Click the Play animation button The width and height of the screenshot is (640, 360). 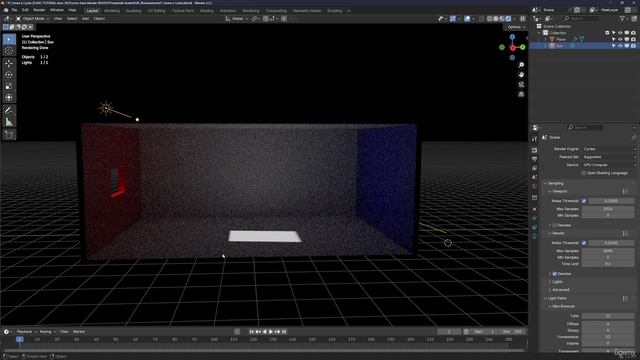click(271, 332)
